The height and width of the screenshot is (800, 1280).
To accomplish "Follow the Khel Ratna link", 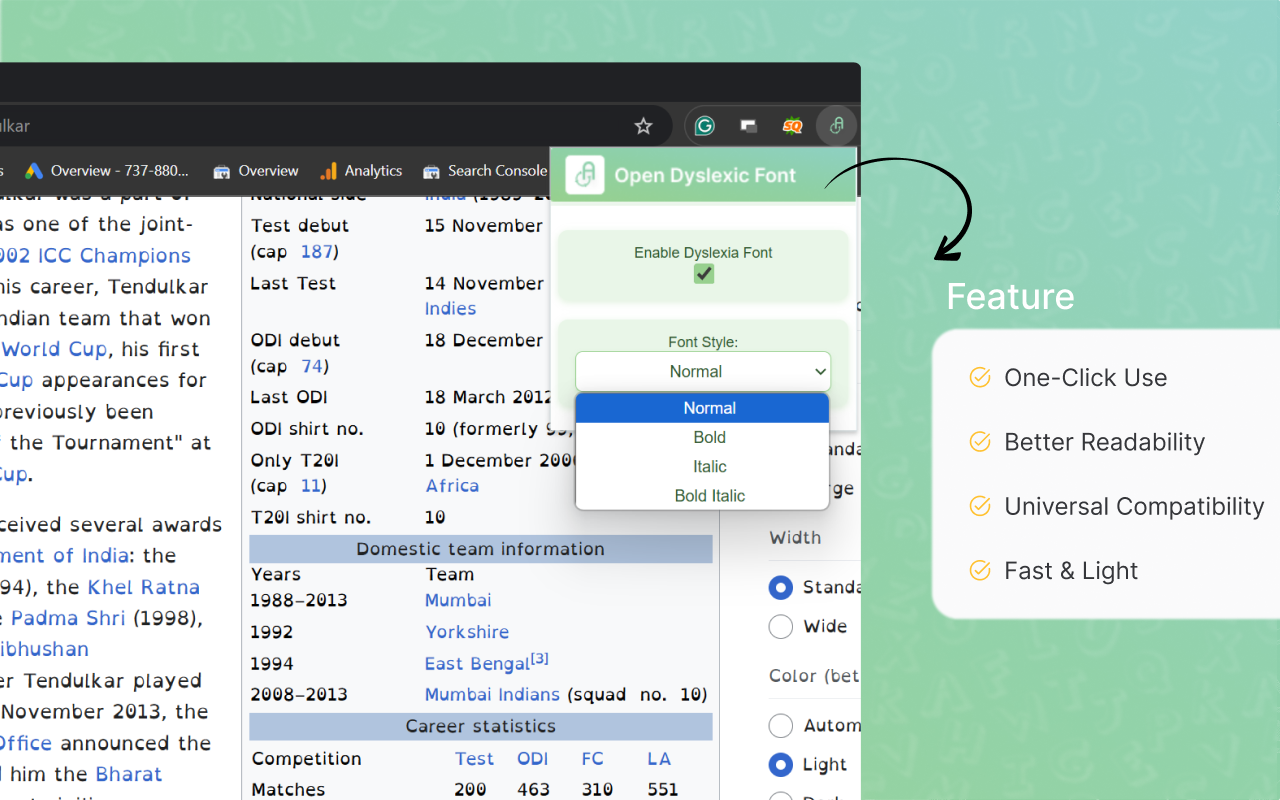I will [x=144, y=587].
